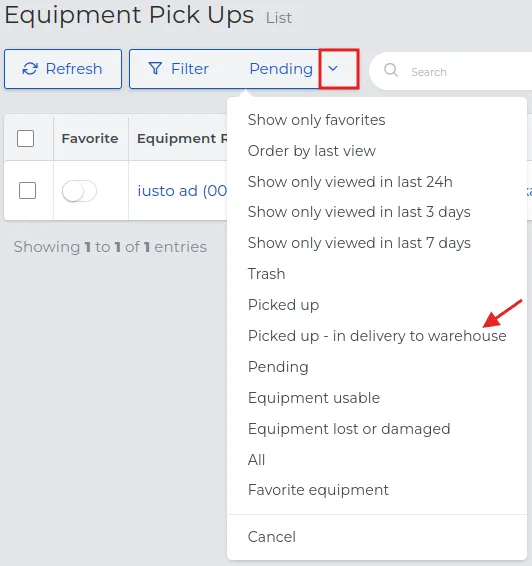Select the All filter option
The width and height of the screenshot is (532, 566).
[x=256, y=460]
